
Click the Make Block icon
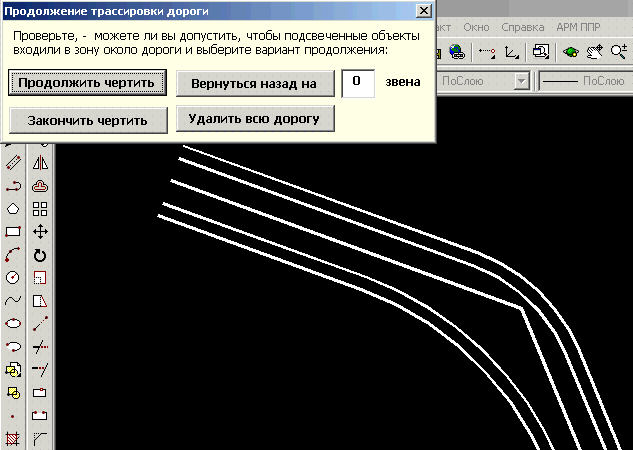click(x=13, y=392)
